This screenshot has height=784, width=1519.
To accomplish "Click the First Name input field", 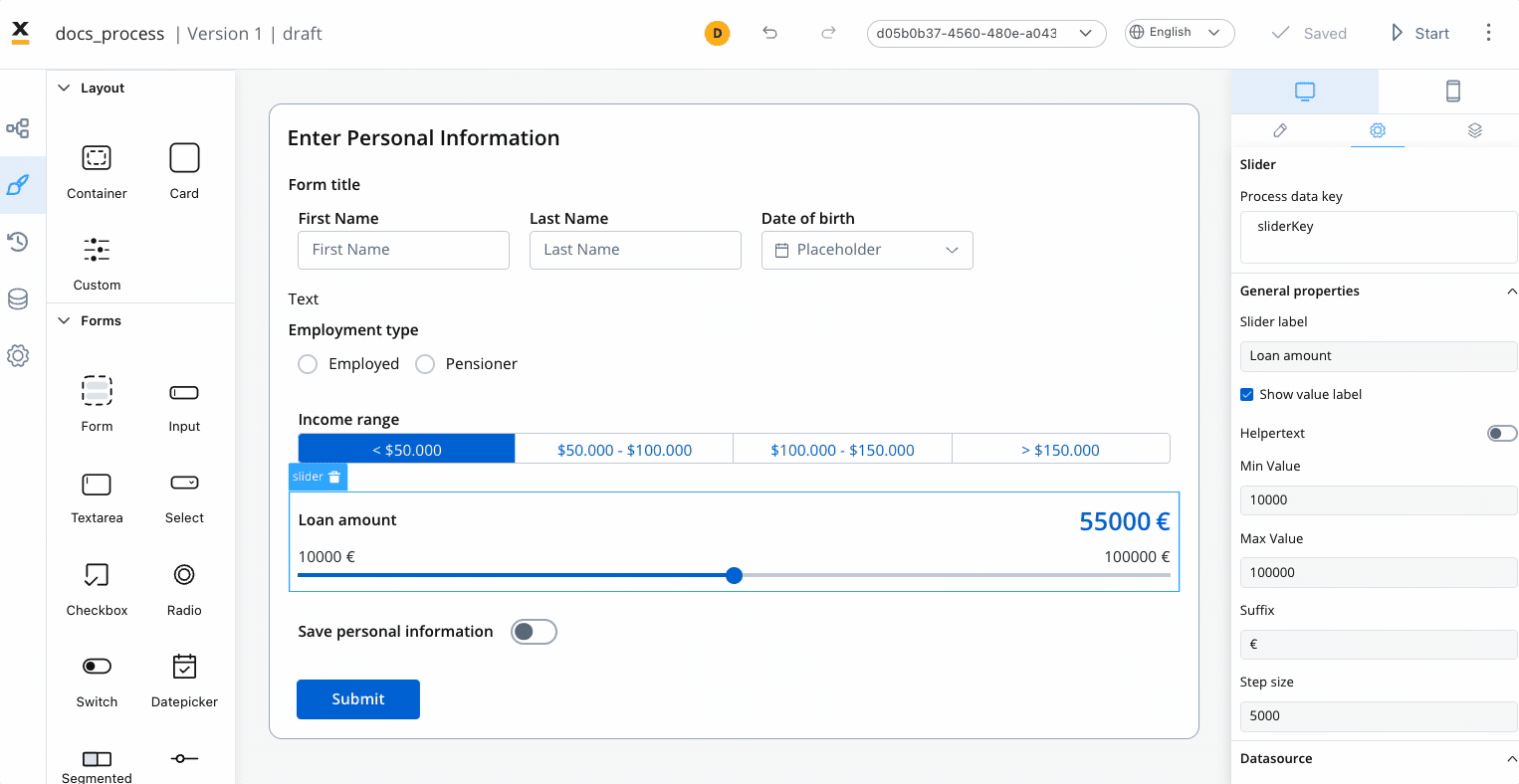I will 403,251.
